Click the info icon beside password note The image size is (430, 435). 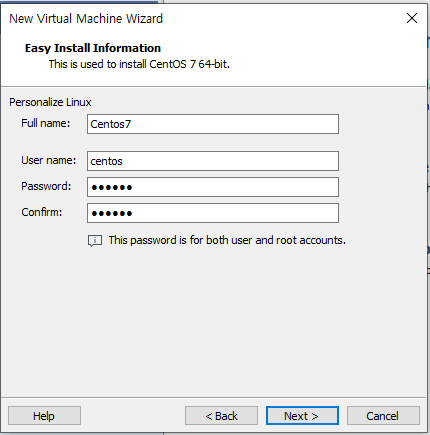(x=95, y=240)
